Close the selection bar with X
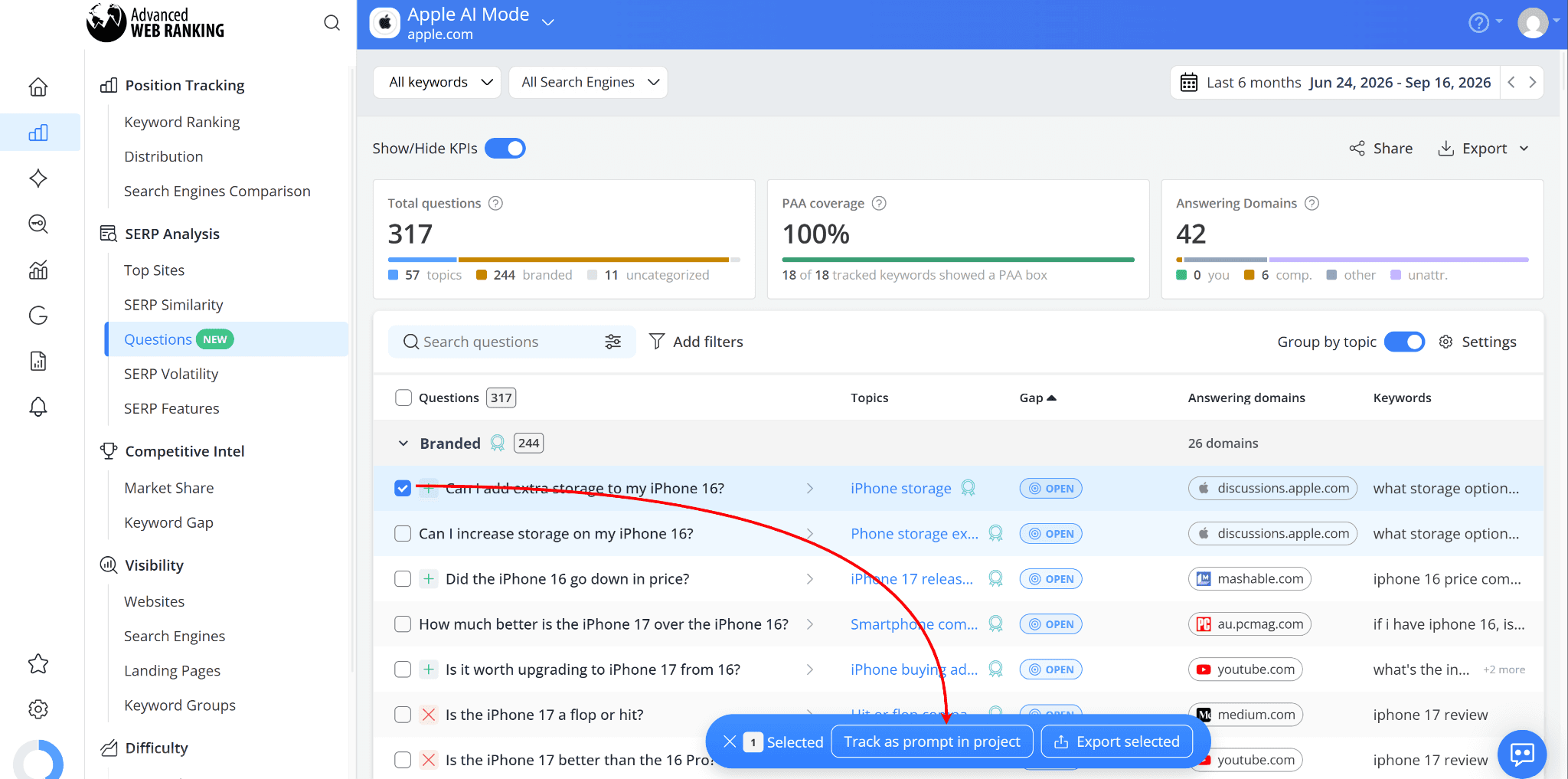This screenshot has height=779, width=1568. [x=730, y=741]
